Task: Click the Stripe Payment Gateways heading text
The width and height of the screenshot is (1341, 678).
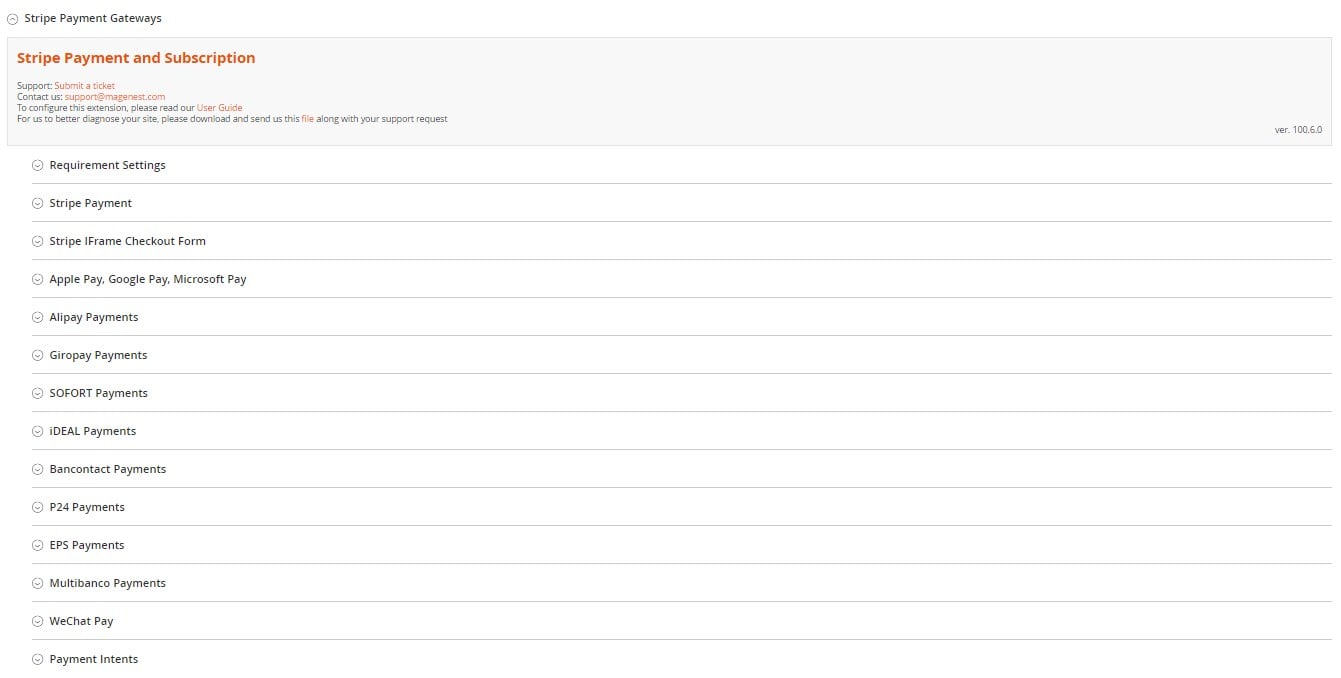Action: coord(93,18)
